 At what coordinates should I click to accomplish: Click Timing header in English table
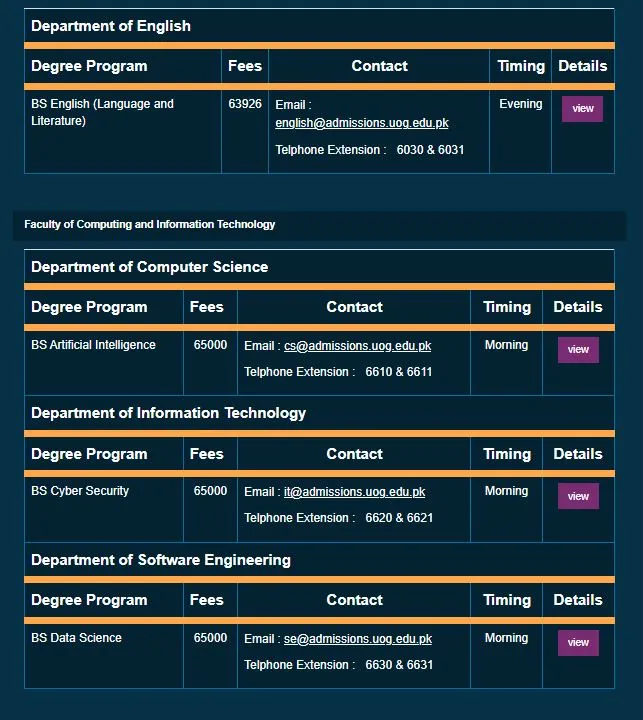coord(521,66)
